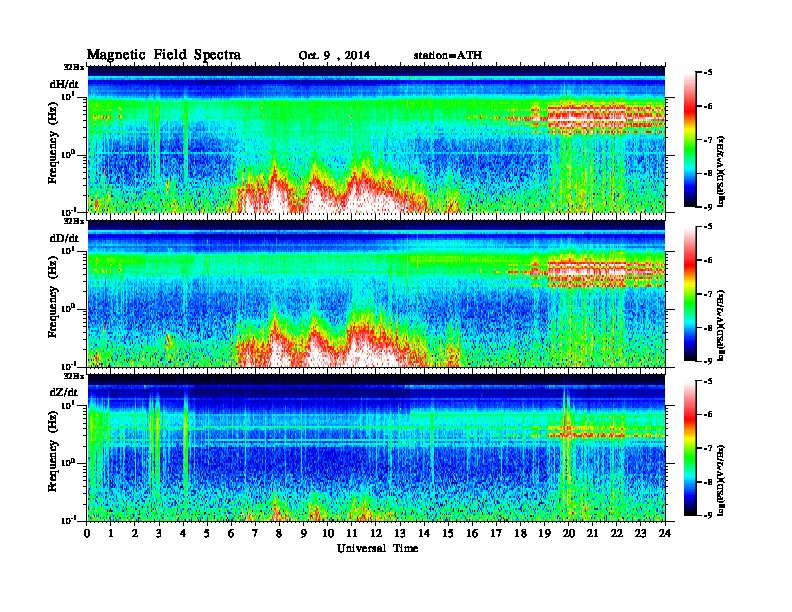Select the "dD/dt" panel label
The image size is (792, 612).
point(64,238)
